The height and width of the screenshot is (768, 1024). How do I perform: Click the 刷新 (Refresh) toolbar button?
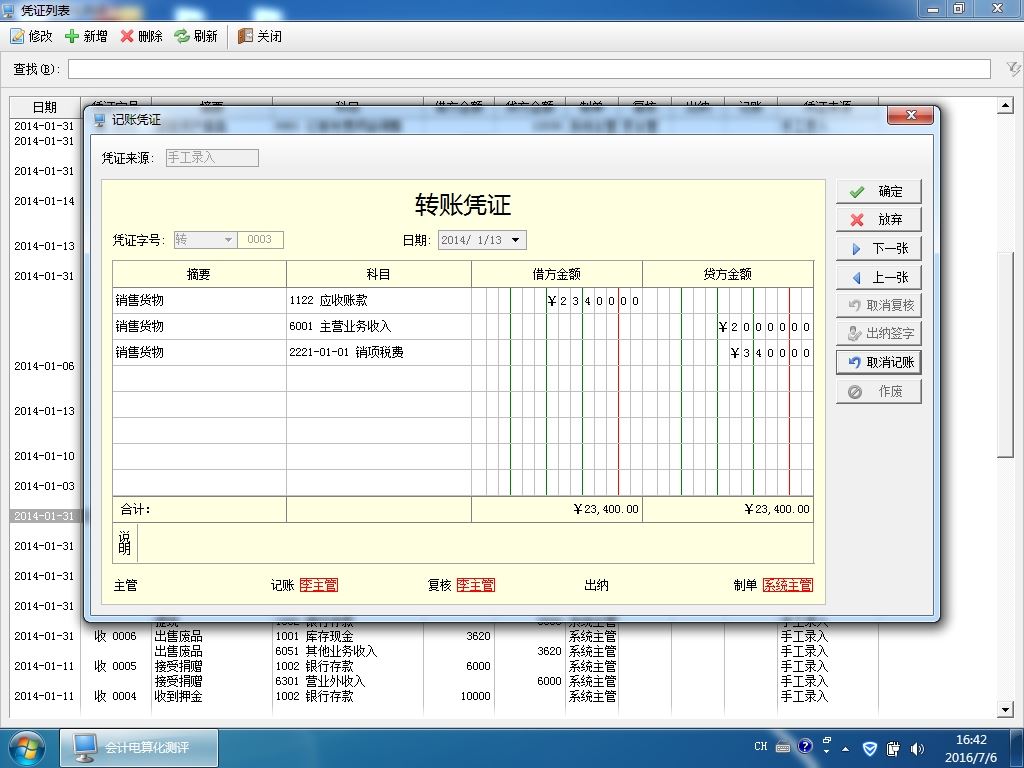(196, 36)
